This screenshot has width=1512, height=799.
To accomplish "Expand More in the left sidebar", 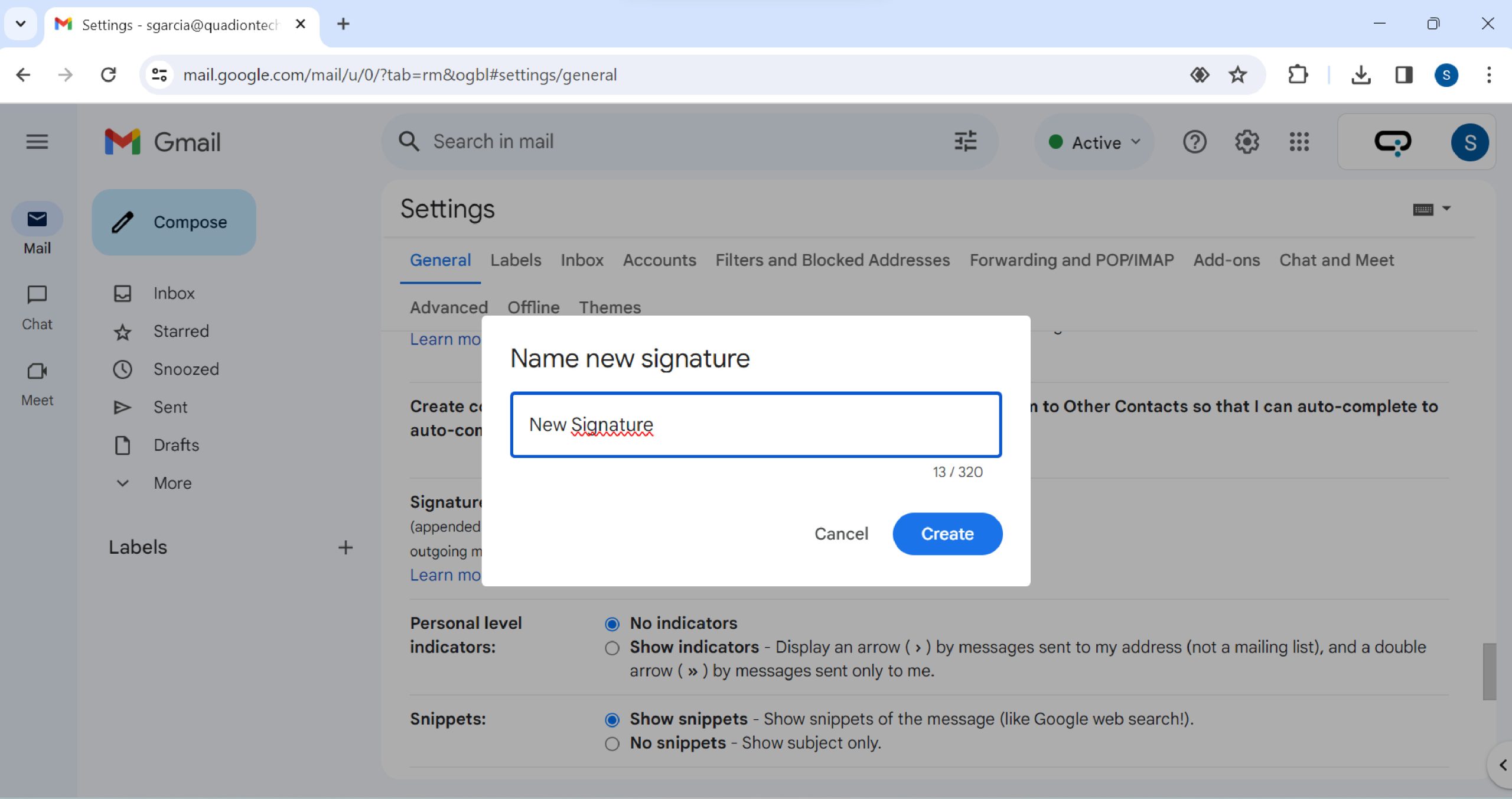I will click(x=172, y=483).
